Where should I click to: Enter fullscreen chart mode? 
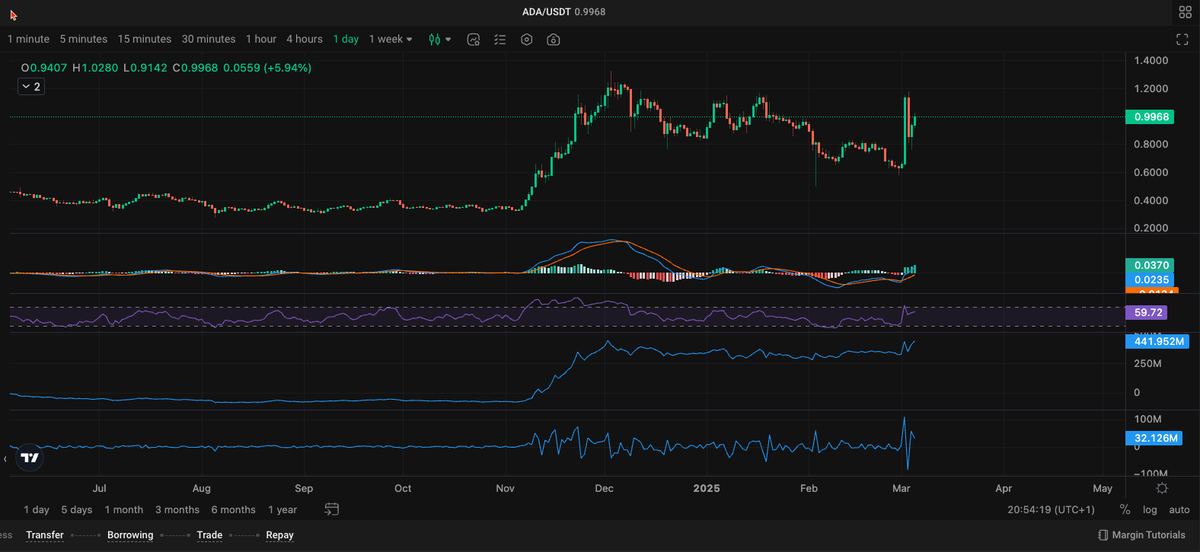click(1182, 39)
